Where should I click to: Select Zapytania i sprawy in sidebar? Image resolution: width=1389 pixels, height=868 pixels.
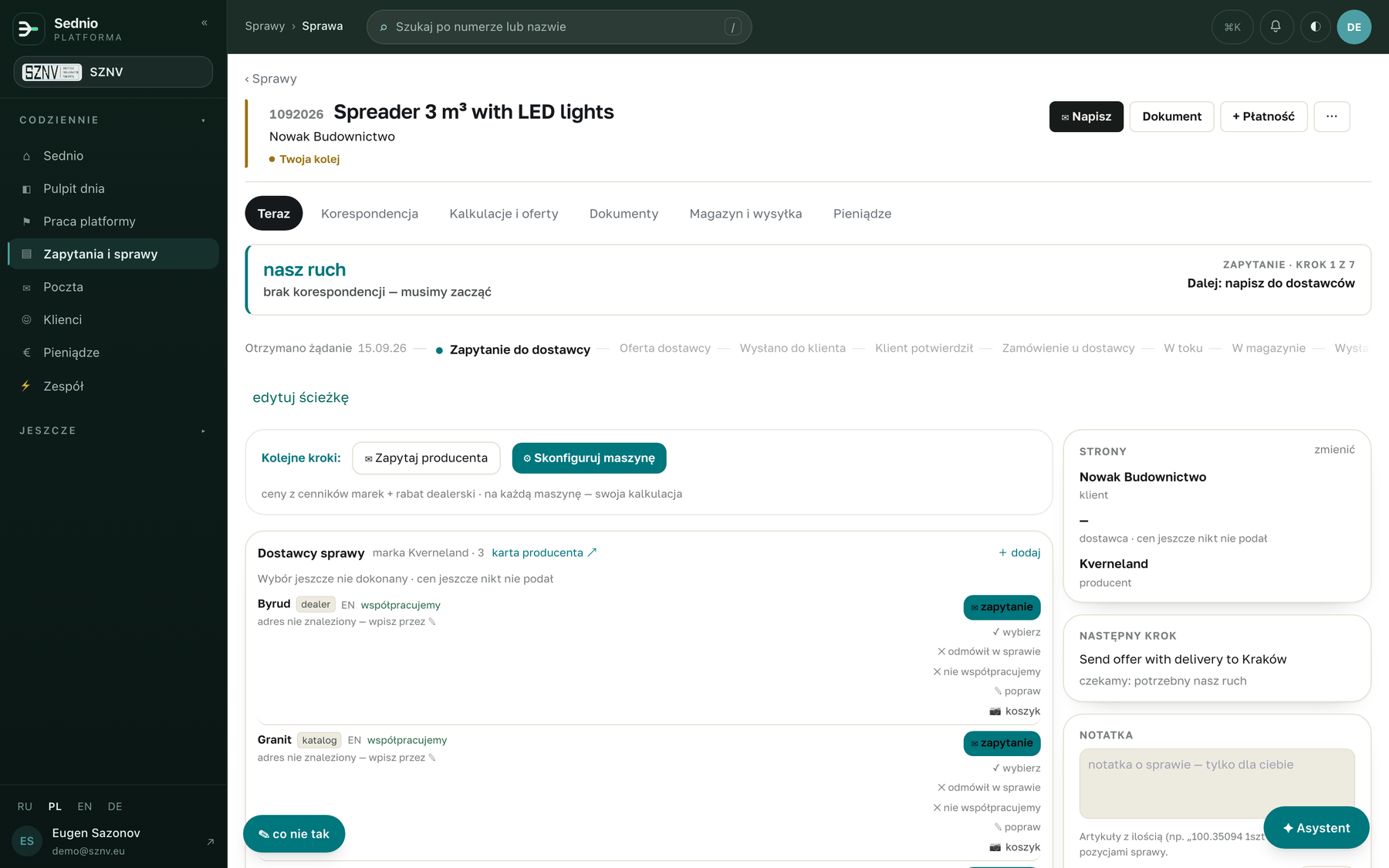click(113, 254)
